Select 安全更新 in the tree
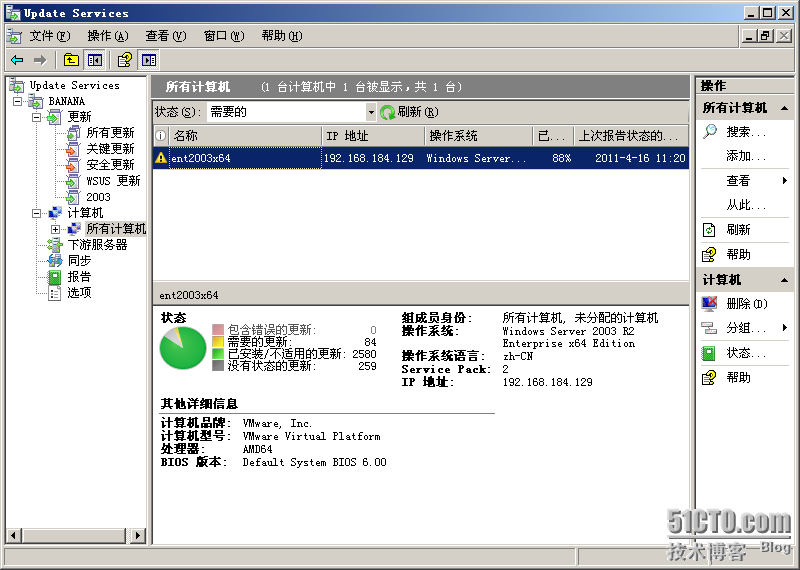Screen dimensions: 800x570 [110, 165]
